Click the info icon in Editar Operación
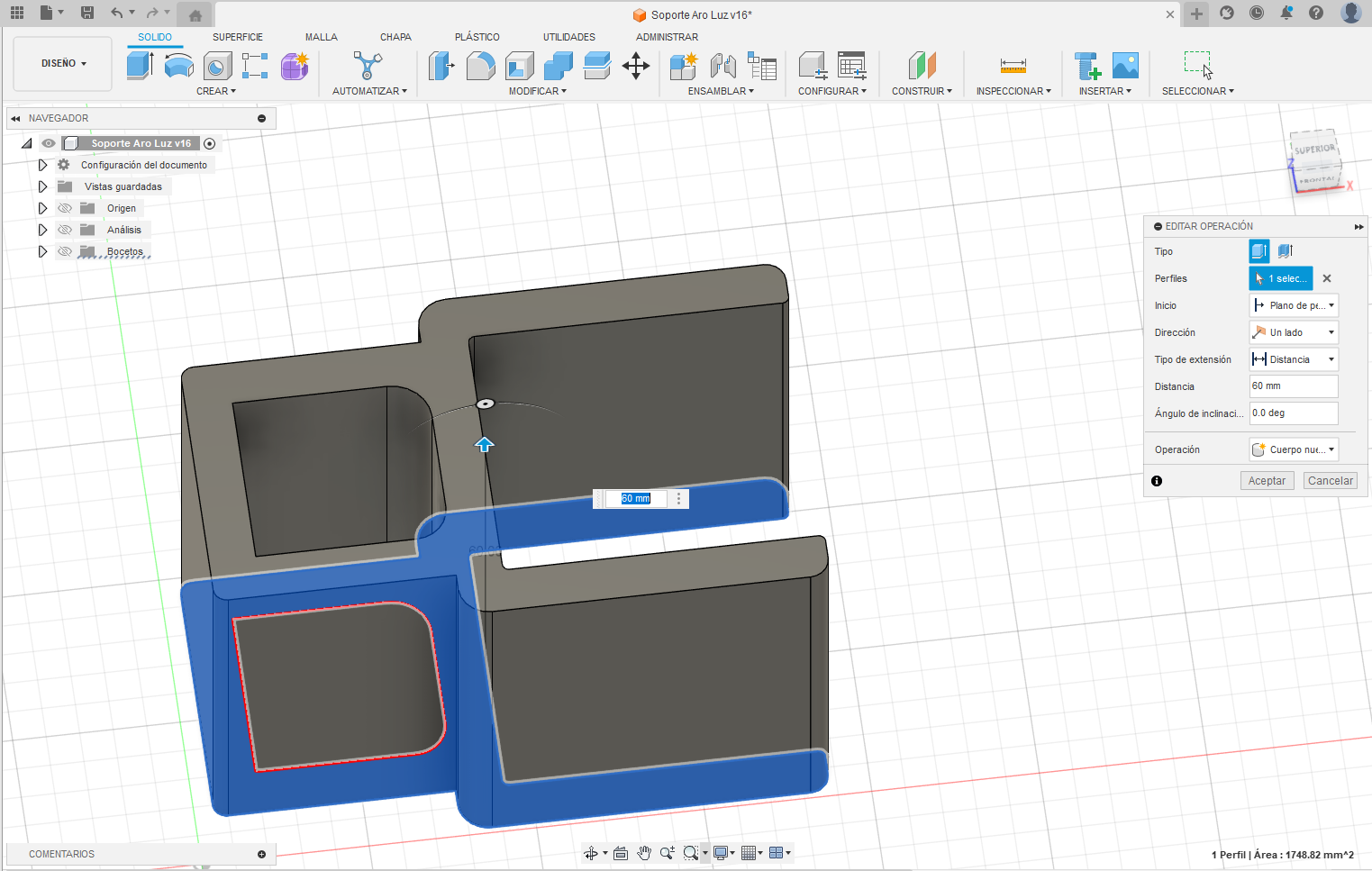Viewport: 1372px width, 871px height. tap(1157, 481)
